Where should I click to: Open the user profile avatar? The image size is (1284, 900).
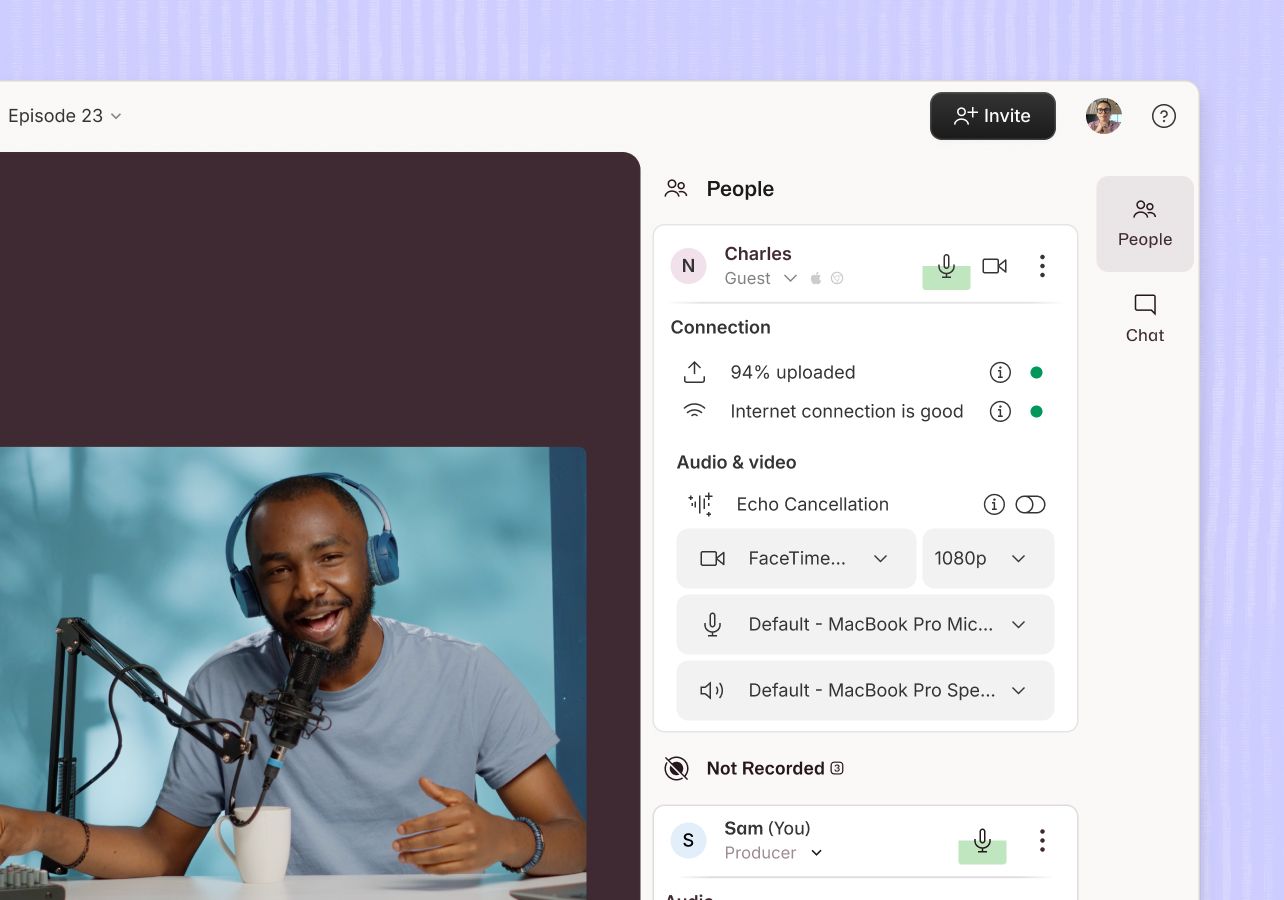click(x=1104, y=116)
